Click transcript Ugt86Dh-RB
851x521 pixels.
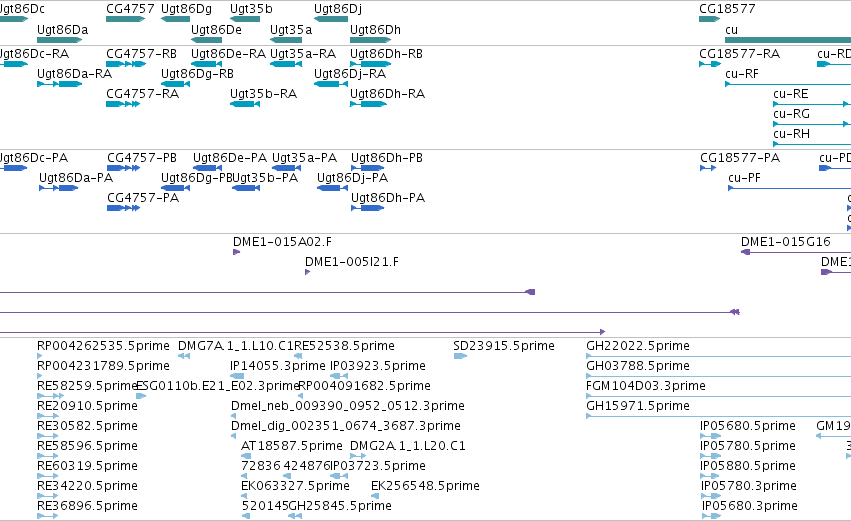pyautogui.click(x=386, y=54)
